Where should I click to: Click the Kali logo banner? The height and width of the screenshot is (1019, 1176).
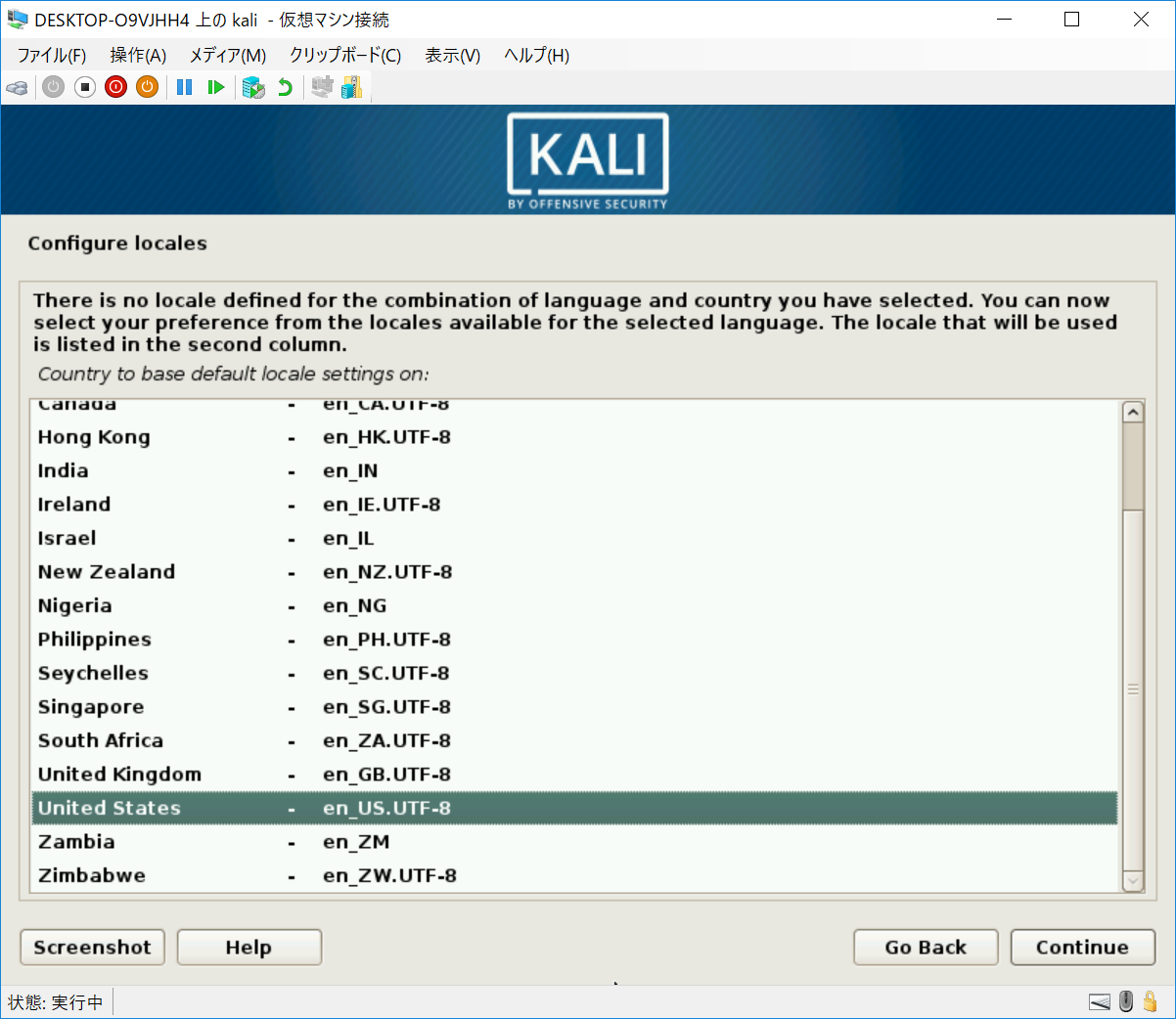coord(588,160)
